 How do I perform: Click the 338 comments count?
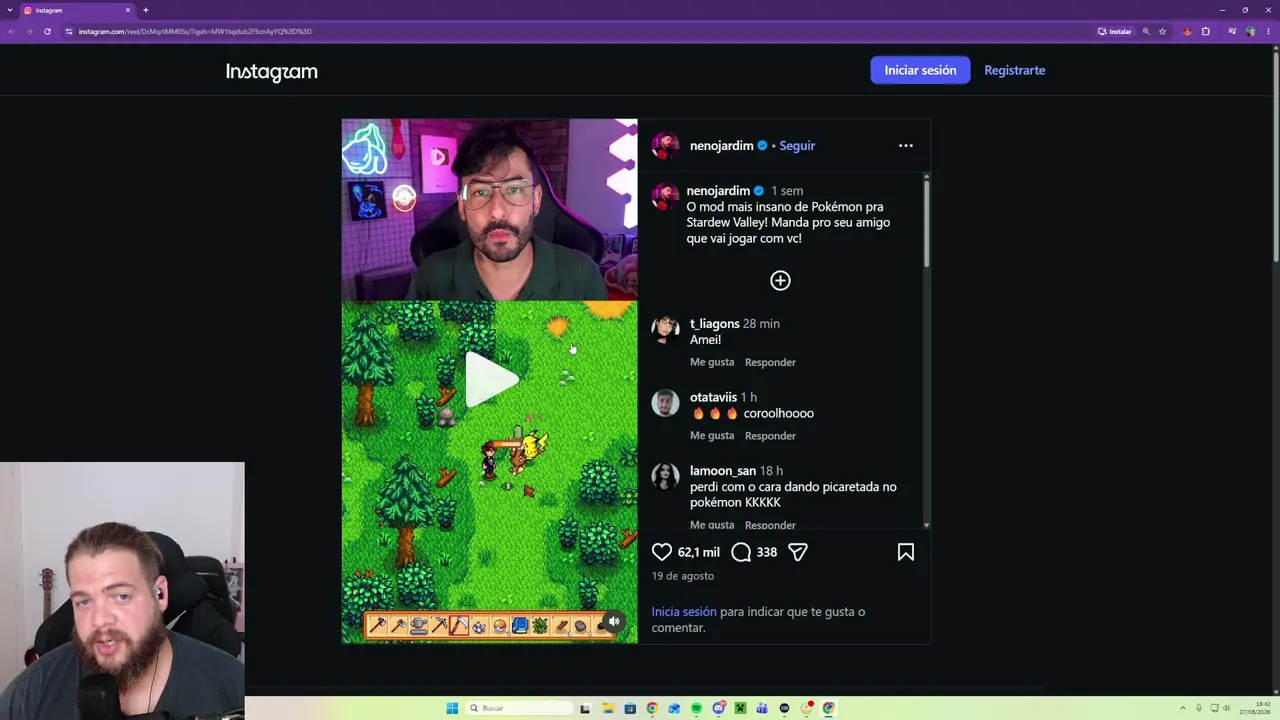click(767, 553)
